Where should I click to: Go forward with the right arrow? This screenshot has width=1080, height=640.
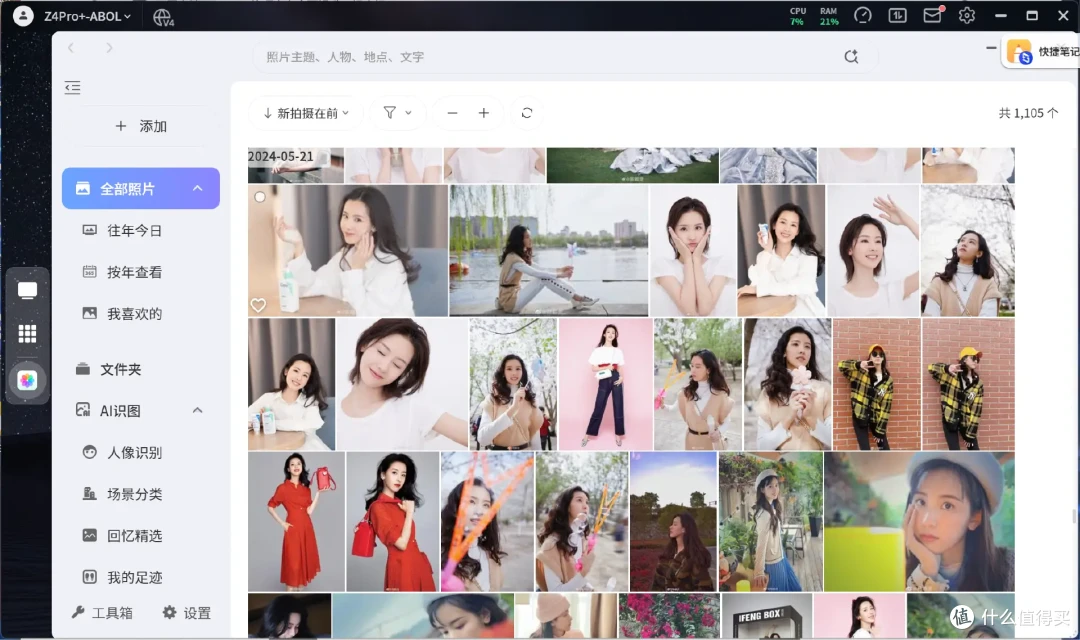[109, 48]
